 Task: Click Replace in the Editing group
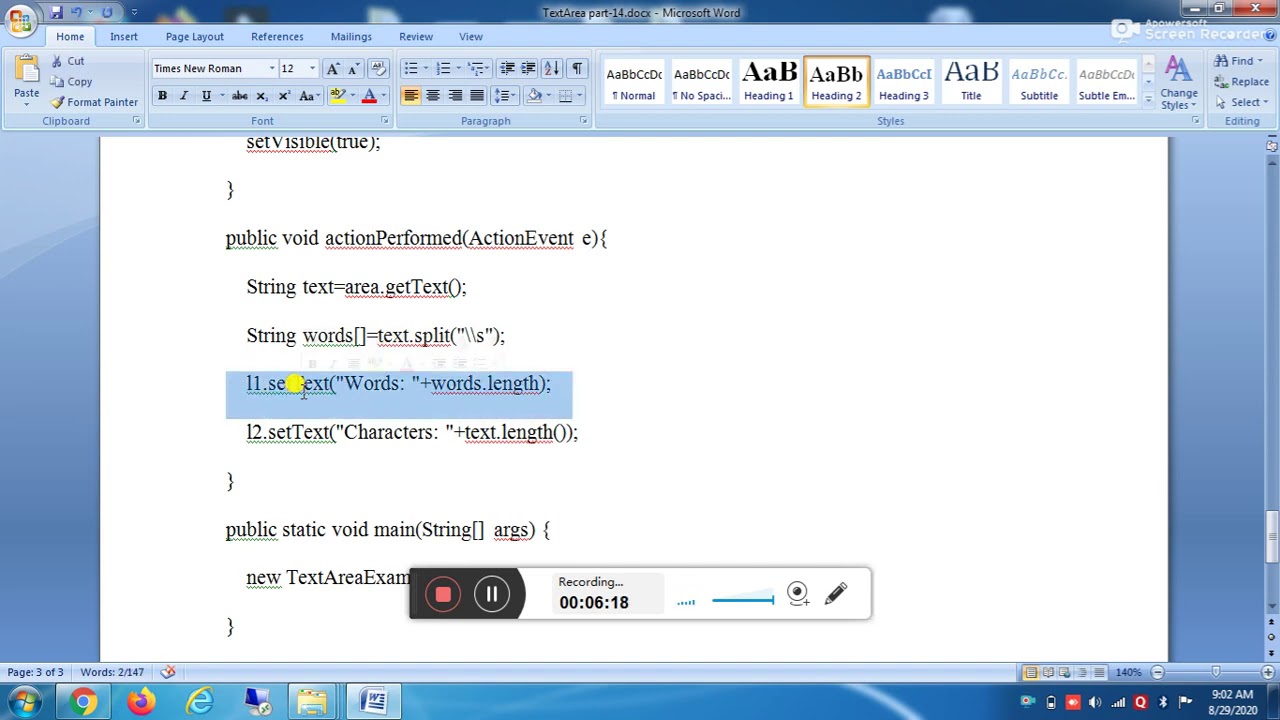[1242, 82]
